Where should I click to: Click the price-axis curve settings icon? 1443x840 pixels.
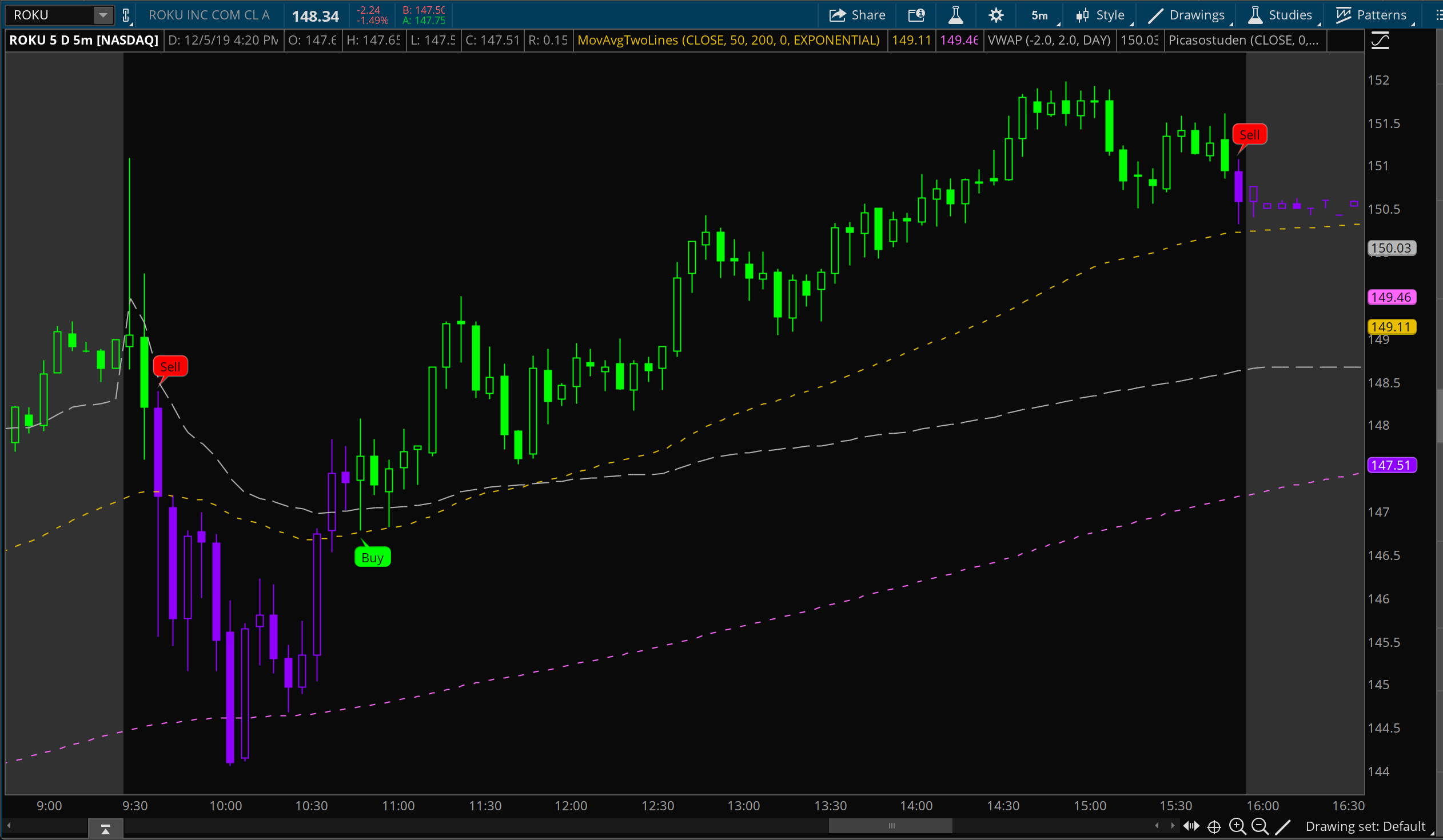(x=1380, y=41)
